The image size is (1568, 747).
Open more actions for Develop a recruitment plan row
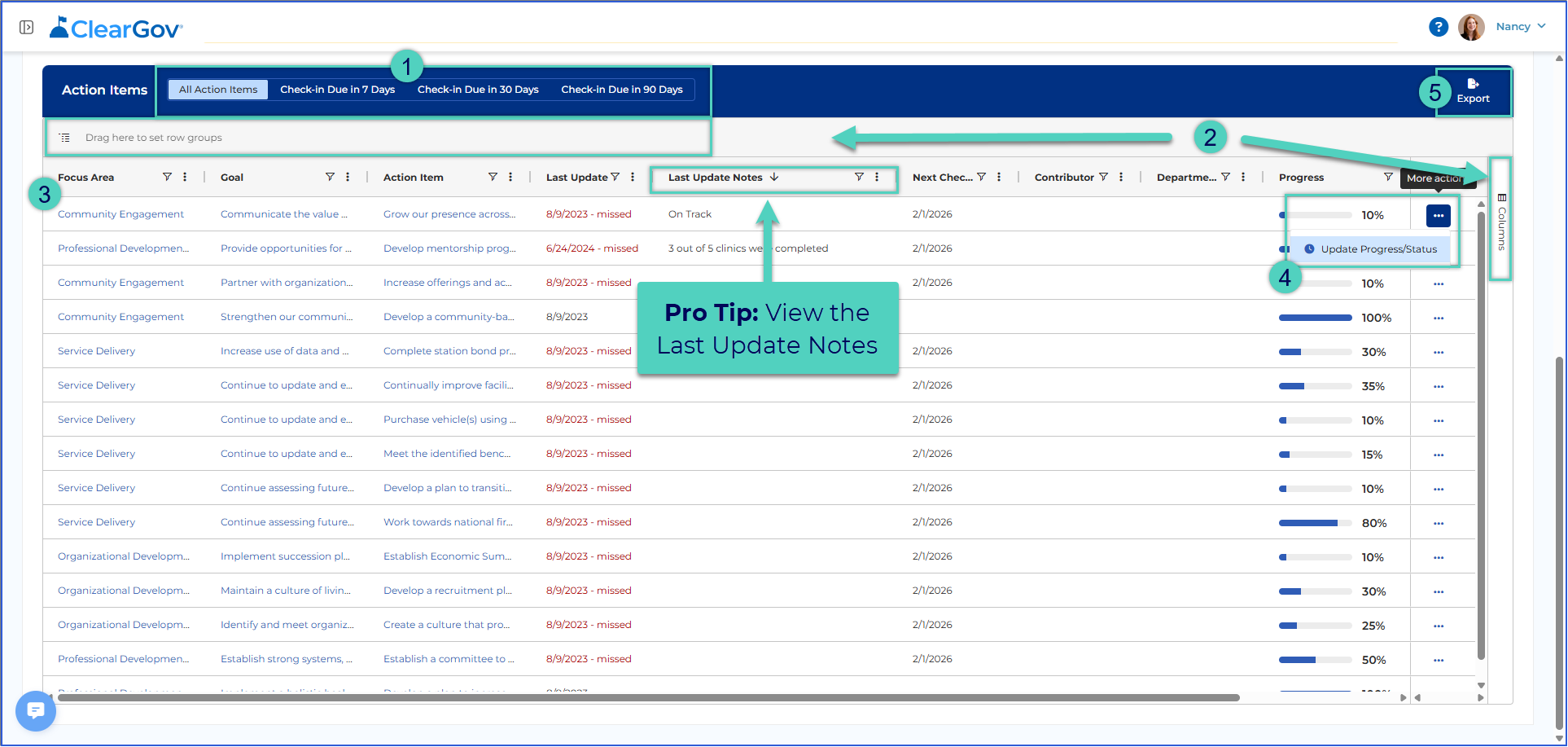click(x=1439, y=592)
